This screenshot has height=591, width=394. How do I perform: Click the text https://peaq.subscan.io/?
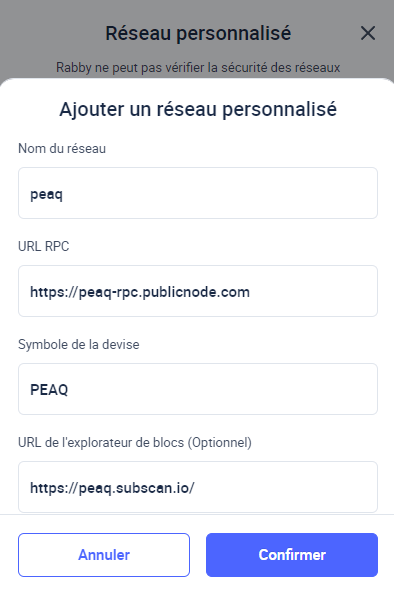[x=112, y=488]
